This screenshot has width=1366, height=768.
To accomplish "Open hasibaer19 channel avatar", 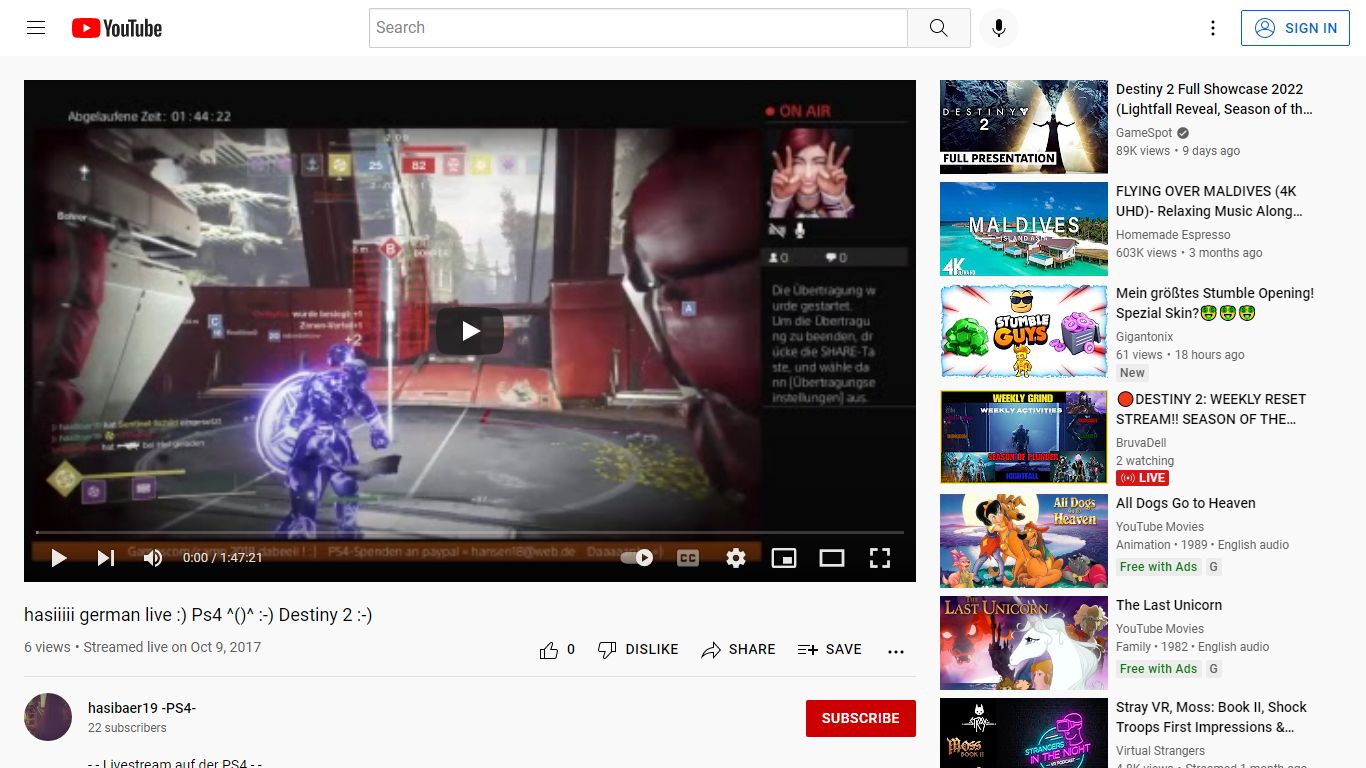I will [48, 717].
